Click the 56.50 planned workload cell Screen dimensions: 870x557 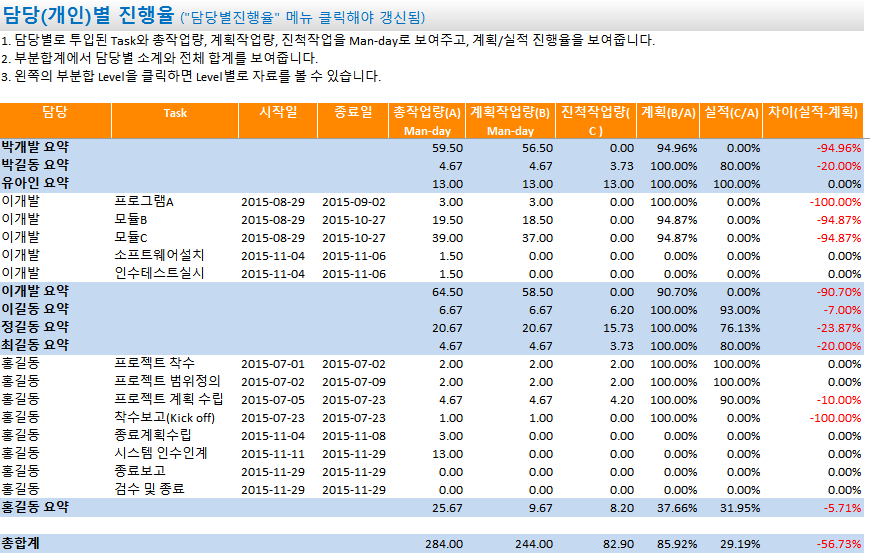coord(537,149)
